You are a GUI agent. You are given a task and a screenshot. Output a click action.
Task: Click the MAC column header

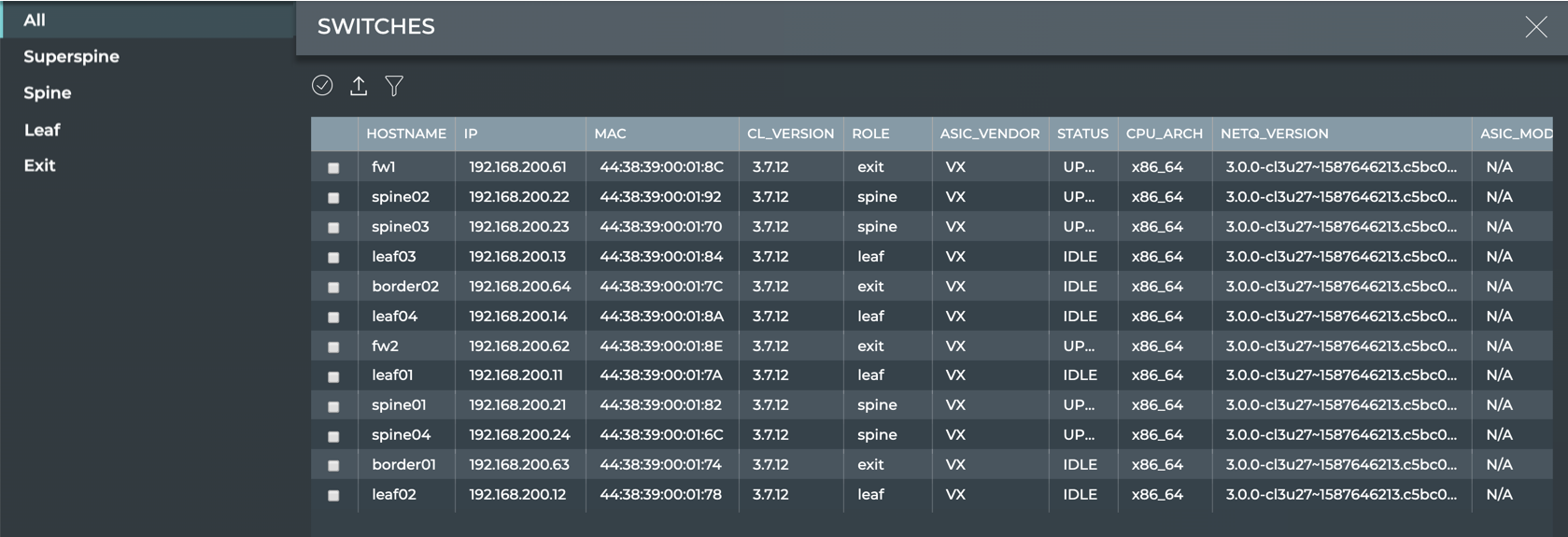click(x=610, y=134)
